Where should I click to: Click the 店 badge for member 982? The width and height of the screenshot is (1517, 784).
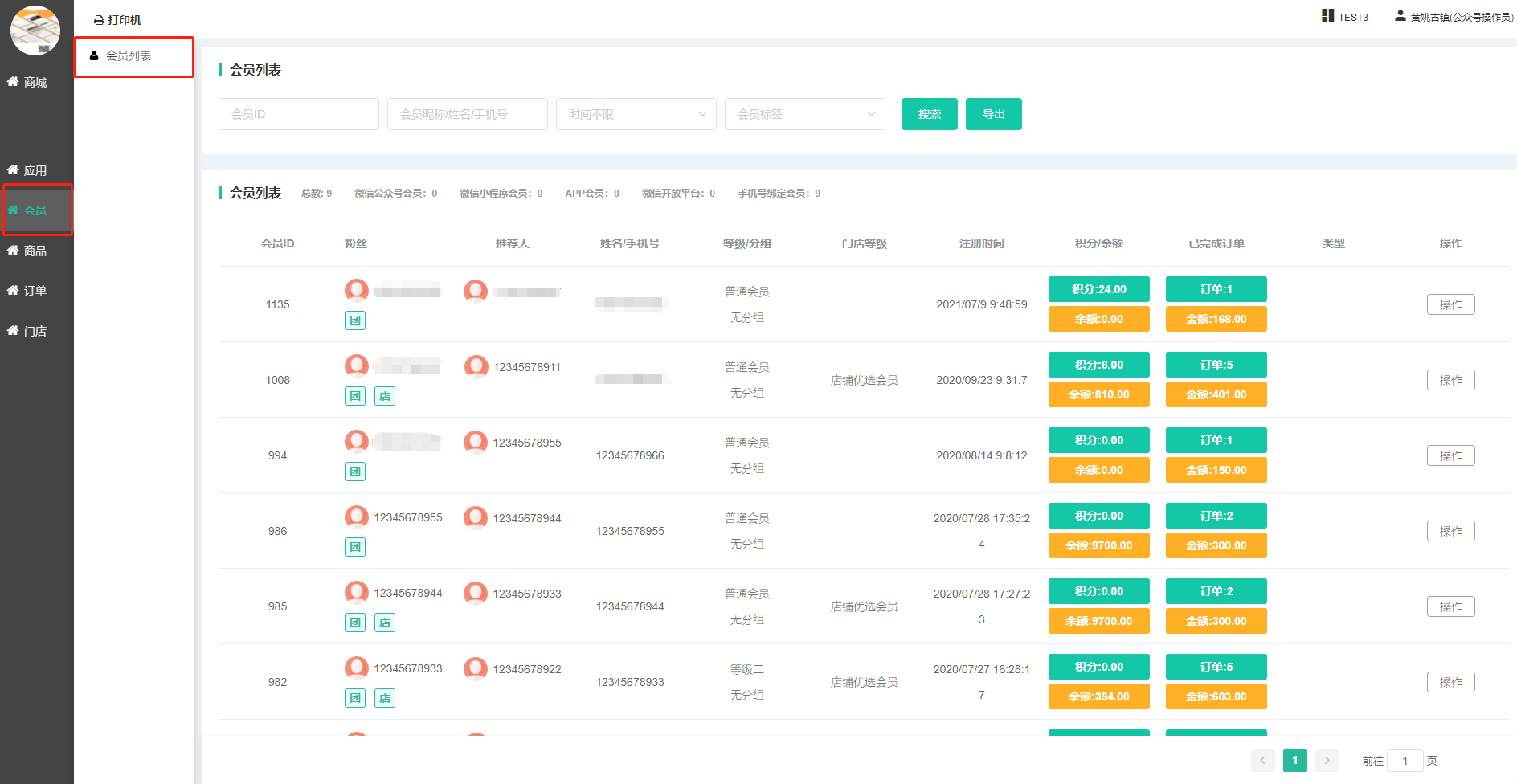click(x=385, y=698)
